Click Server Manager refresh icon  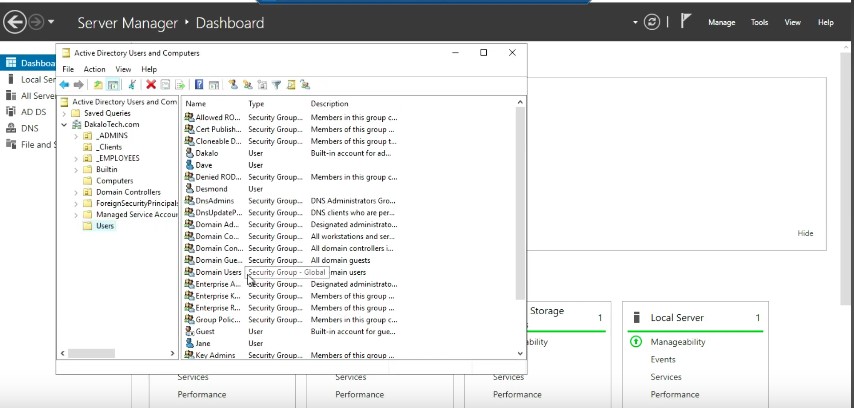pos(651,22)
